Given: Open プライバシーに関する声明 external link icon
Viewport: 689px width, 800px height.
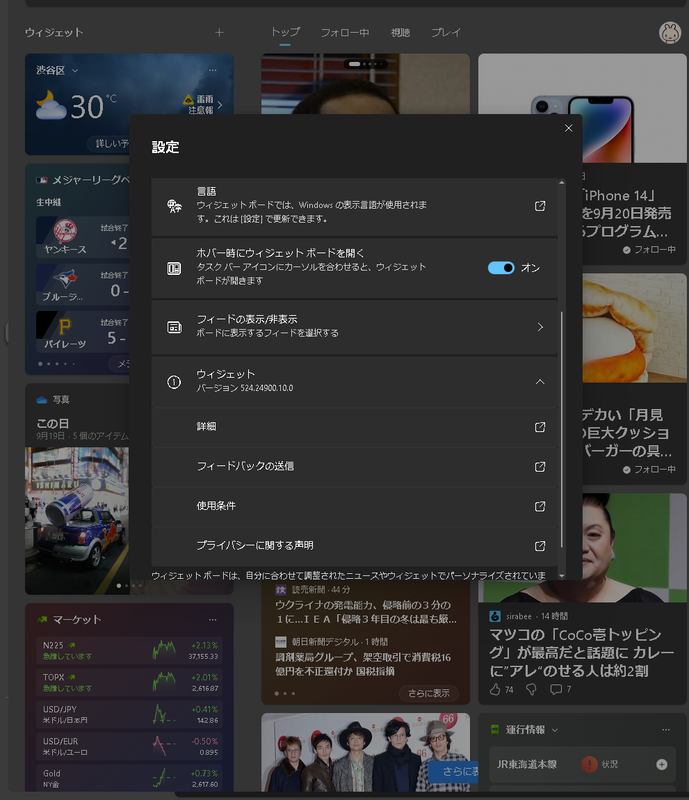Looking at the screenshot, I should (x=539, y=546).
